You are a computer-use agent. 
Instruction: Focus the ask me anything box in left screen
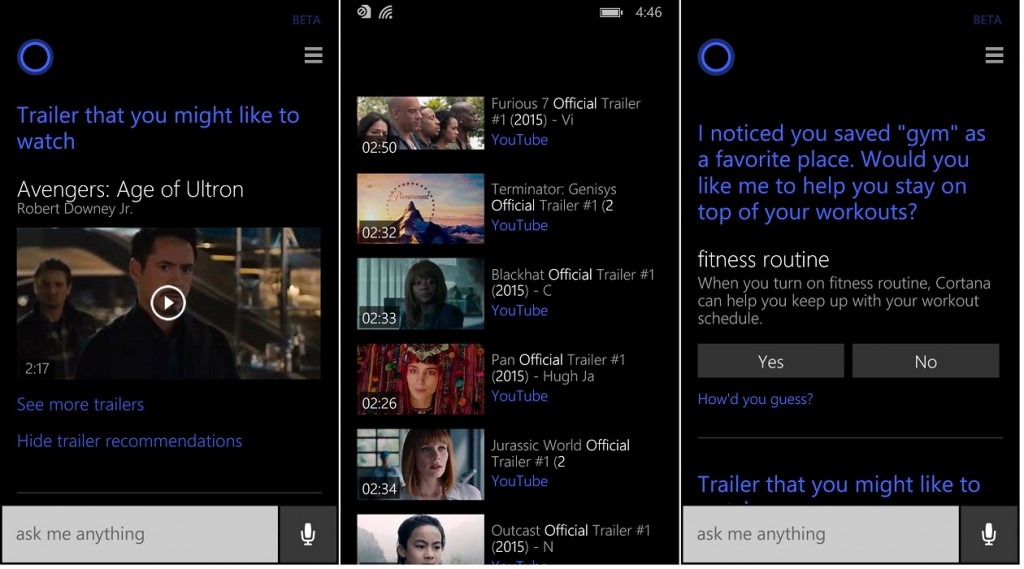[140, 534]
